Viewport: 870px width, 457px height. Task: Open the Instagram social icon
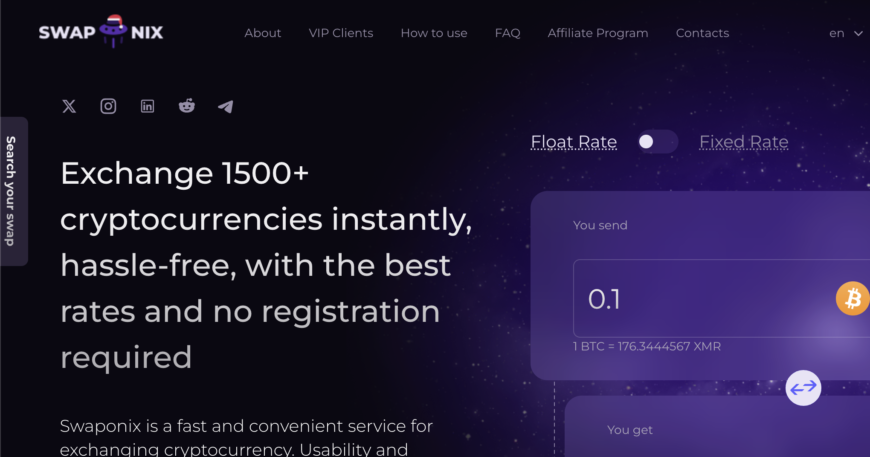coord(108,106)
